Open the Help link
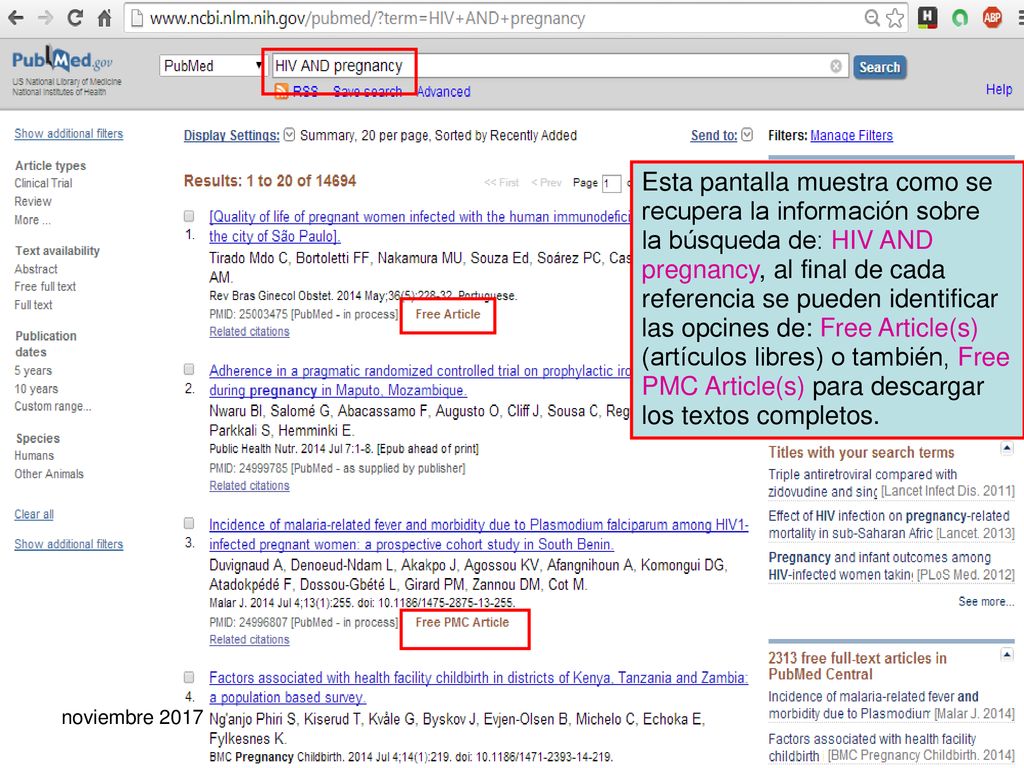Viewport: 1024px width, 768px height. [x=999, y=89]
